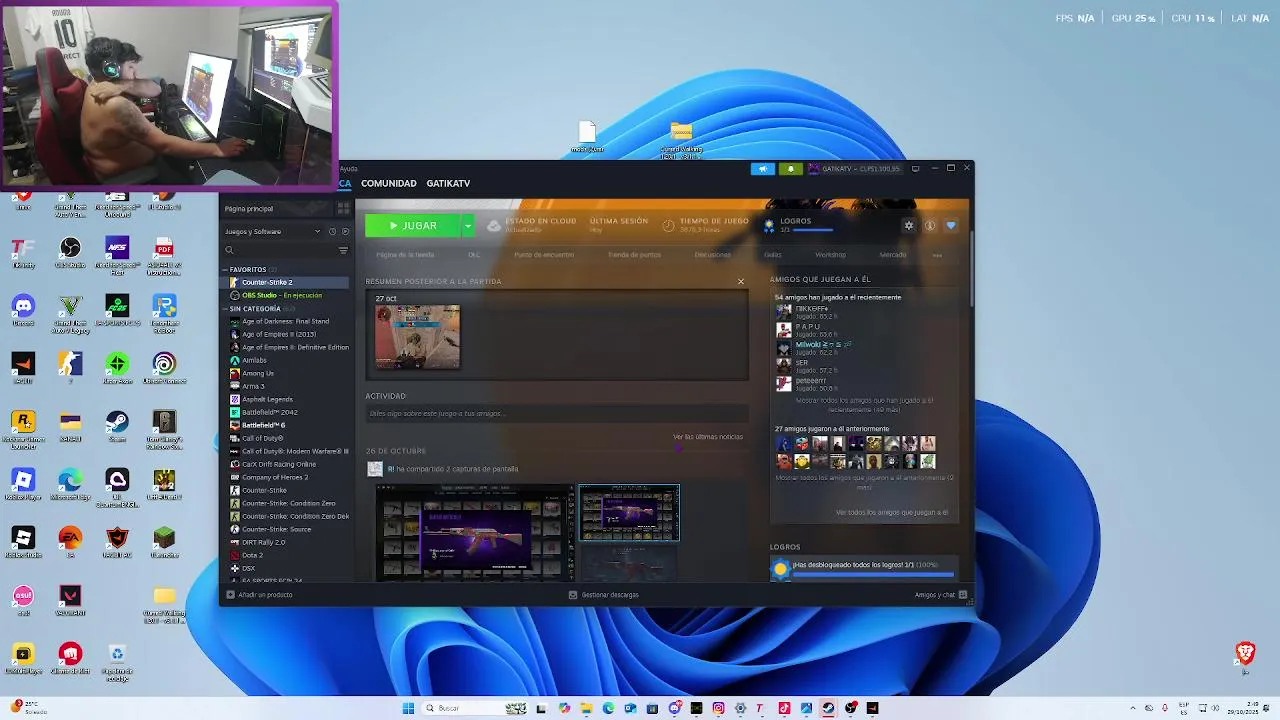Open the osu! desktop shortcut
The width and height of the screenshot is (1280, 720).
(x=23, y=600)
